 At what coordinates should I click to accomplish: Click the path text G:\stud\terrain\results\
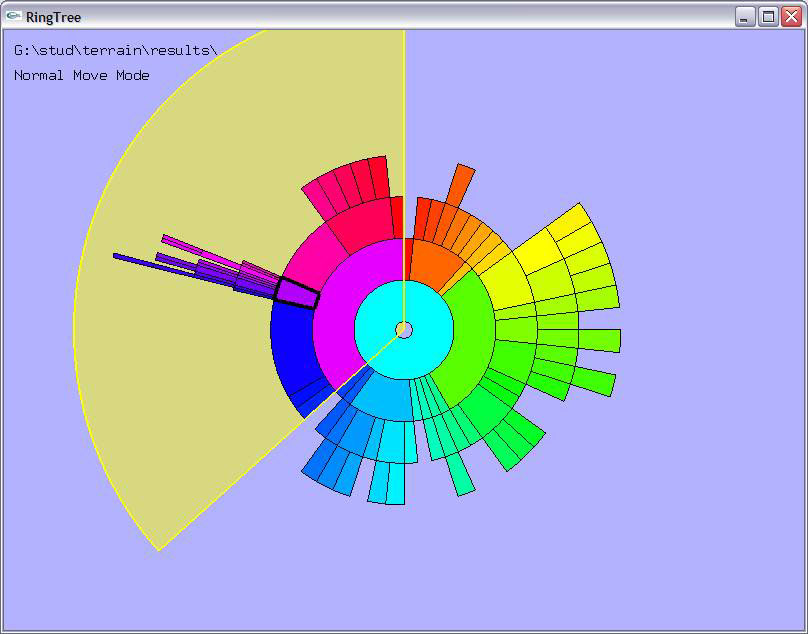(x=115, y=51)
